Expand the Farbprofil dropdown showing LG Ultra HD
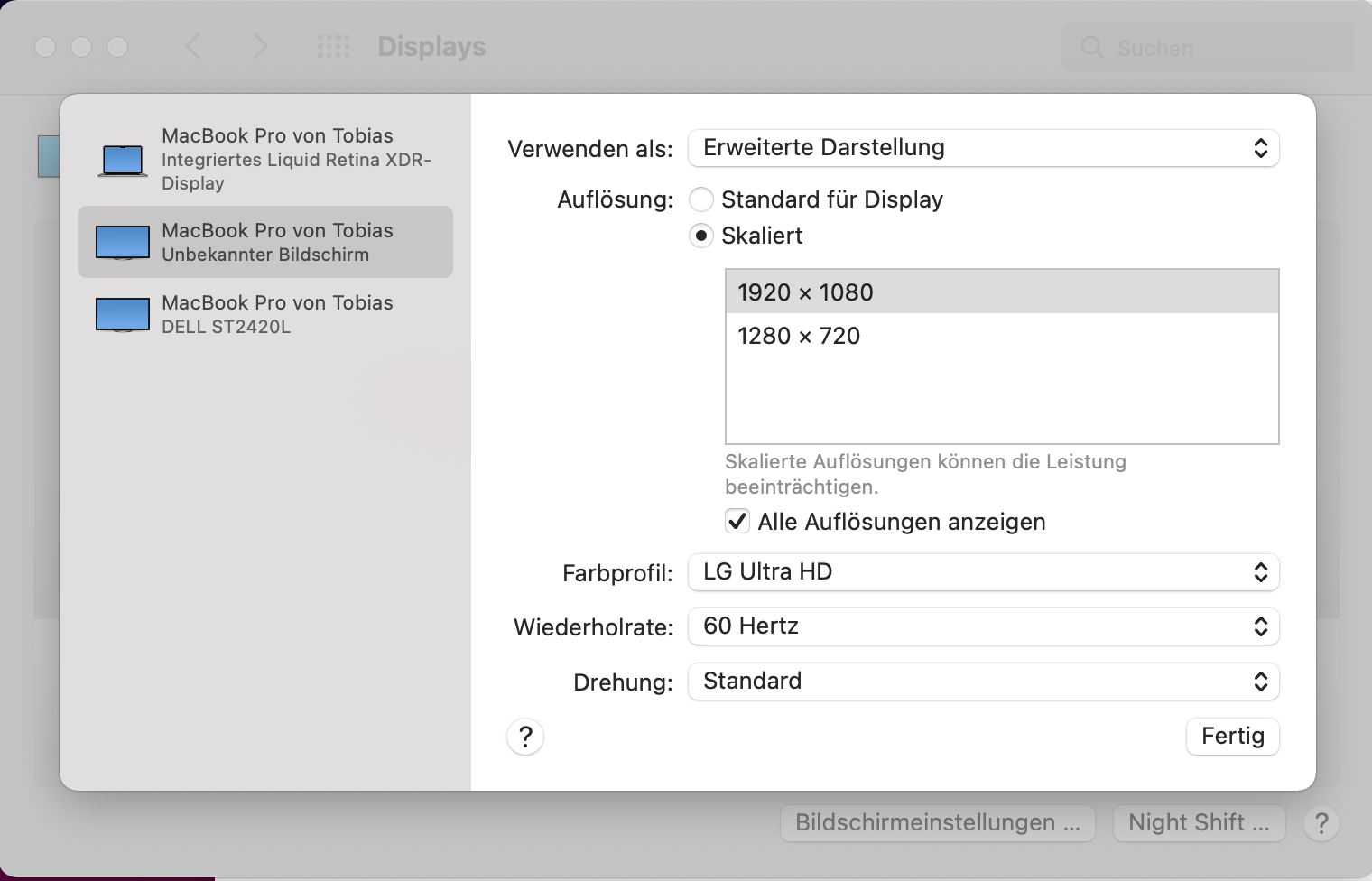Image resolution: width=1372 pixels, height=881 pixels. tap(983, 572)
